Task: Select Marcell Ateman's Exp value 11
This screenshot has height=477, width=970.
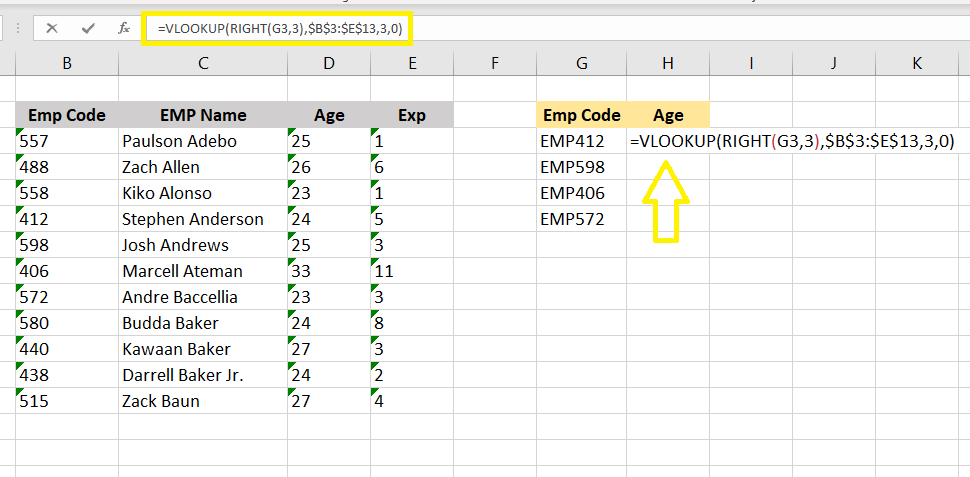Action: point(412,271)
